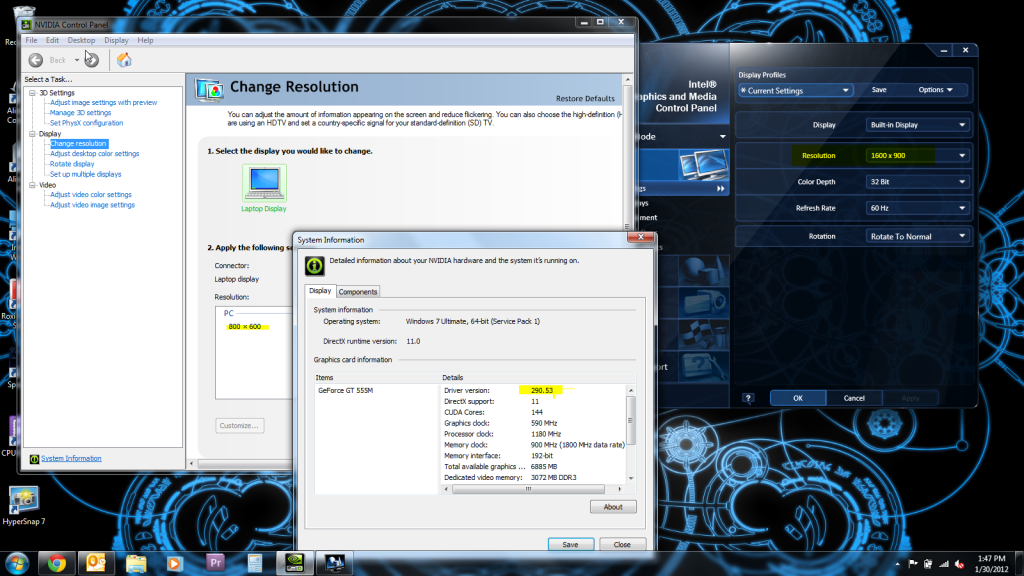Viewport: 1024px width, 576px height.
Task: Open the Action Center flag tray icon
Action: pos(913,564)
